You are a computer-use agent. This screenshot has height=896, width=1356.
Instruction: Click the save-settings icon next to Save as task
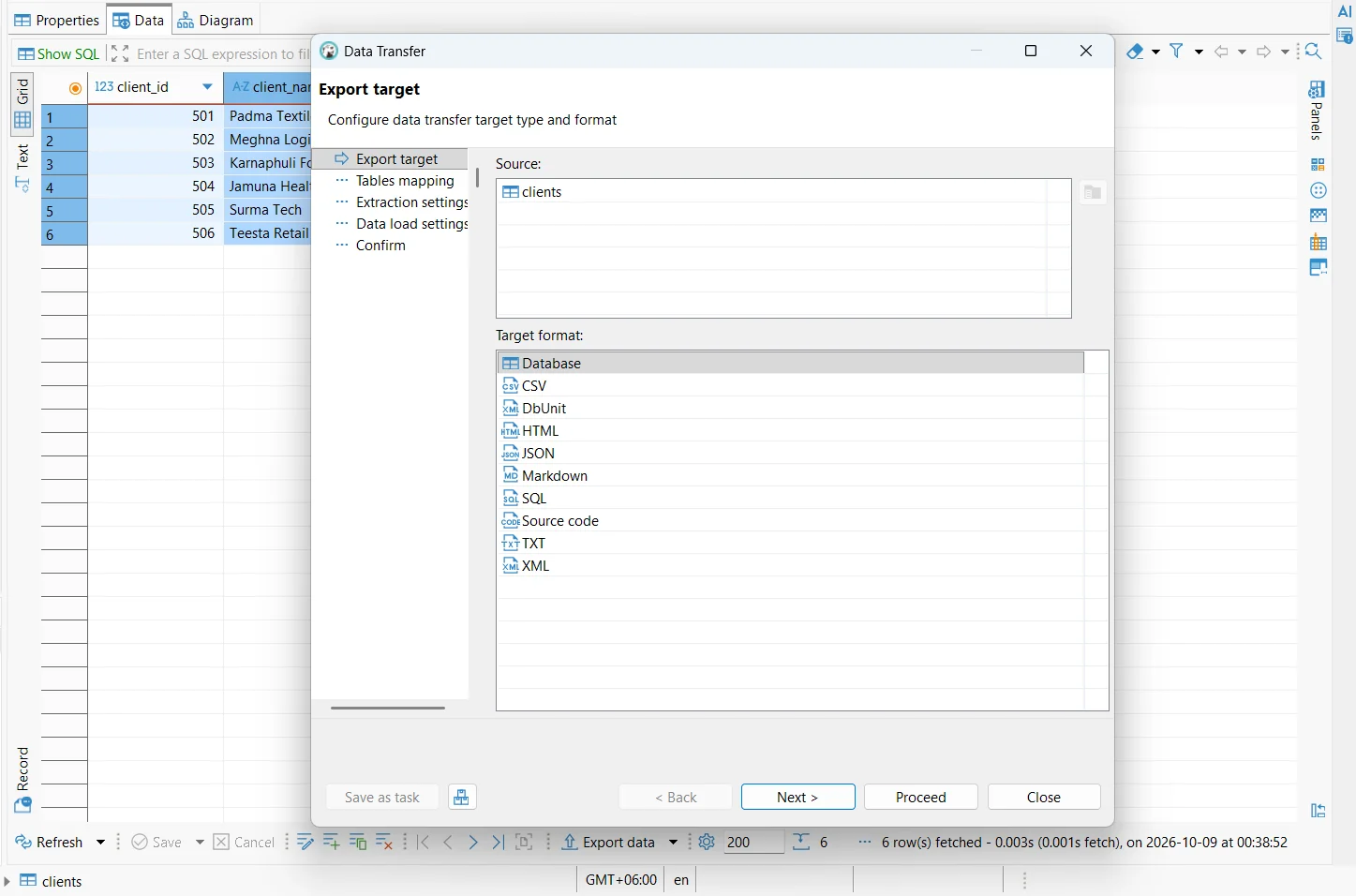point(461,798)
